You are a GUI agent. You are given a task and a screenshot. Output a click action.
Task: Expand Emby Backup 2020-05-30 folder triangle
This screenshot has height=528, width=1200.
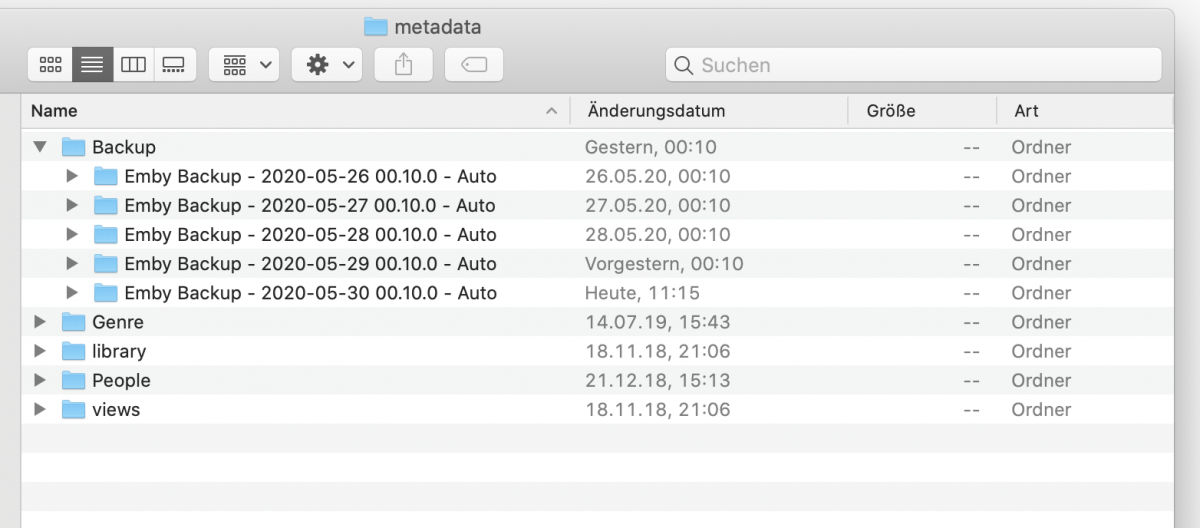point(72,293)
